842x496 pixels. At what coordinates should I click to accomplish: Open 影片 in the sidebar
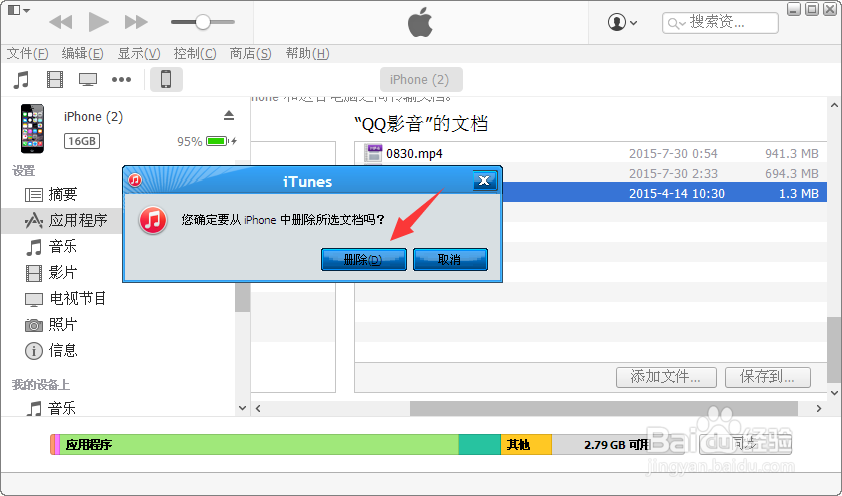(x=50, y=273)
